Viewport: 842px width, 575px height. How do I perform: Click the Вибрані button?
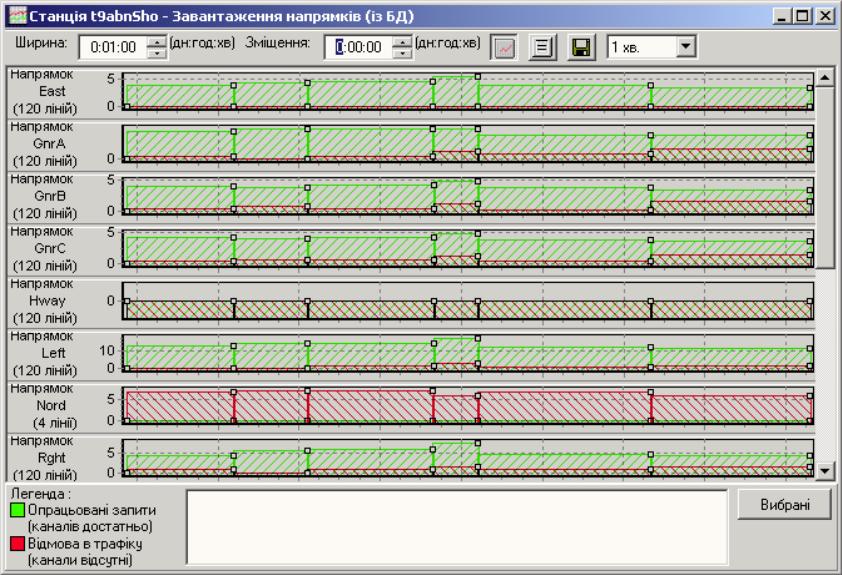pos(785,505)
